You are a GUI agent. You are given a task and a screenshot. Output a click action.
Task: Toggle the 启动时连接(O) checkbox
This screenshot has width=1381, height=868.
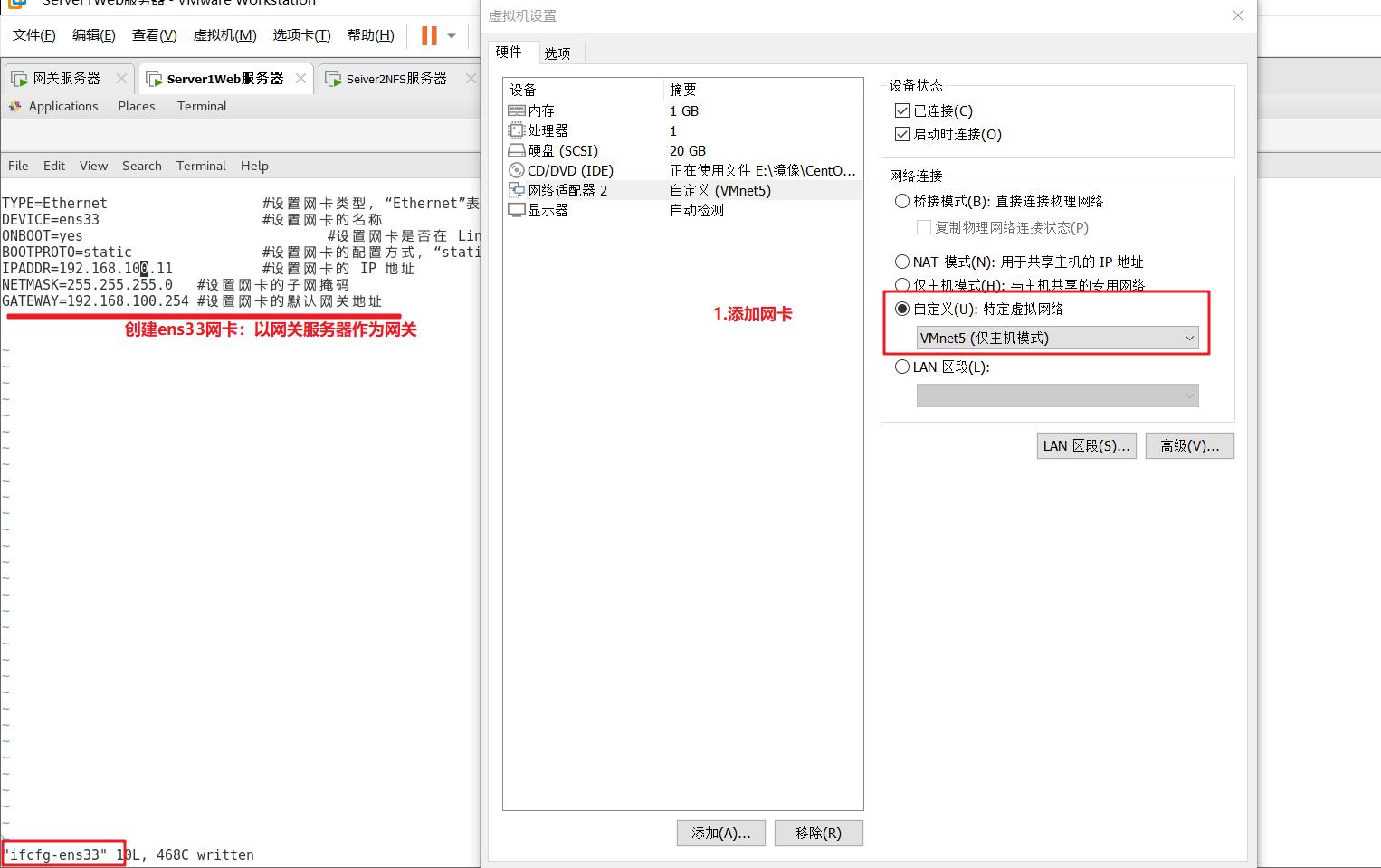(901, 134)
